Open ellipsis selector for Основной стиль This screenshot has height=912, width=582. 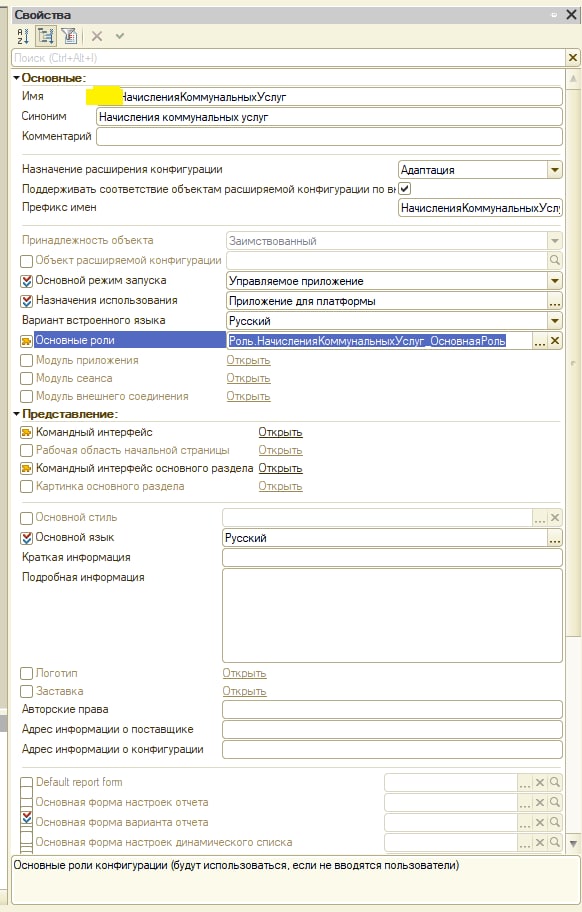(540, 518)
